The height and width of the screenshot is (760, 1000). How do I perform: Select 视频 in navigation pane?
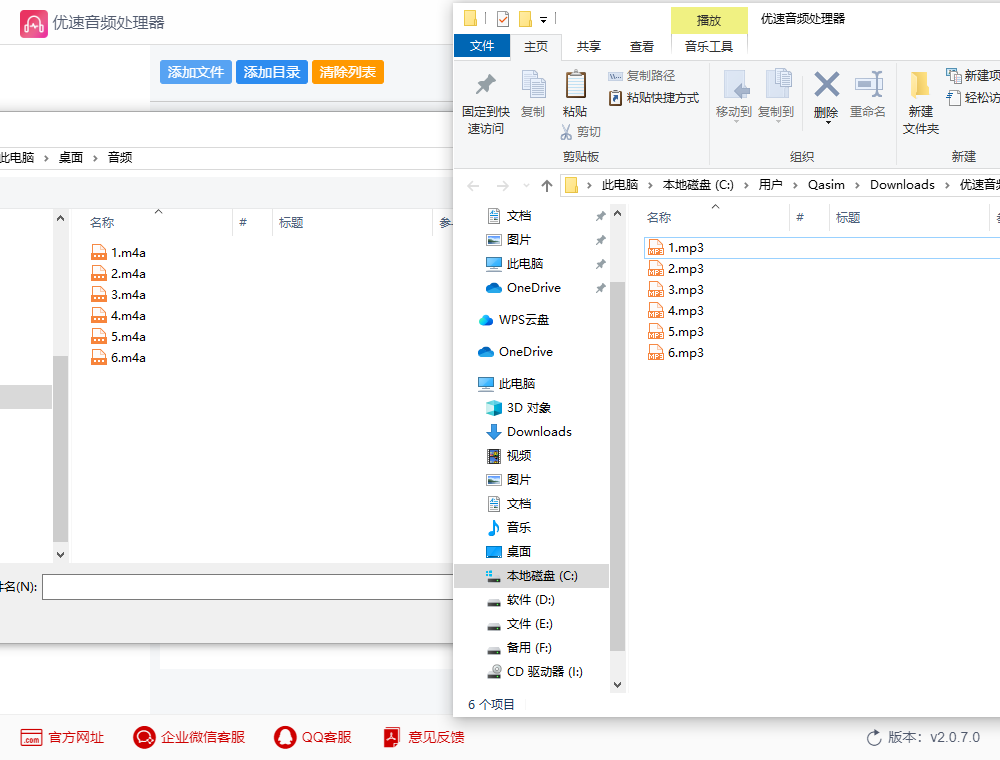(x=509, y=456)
